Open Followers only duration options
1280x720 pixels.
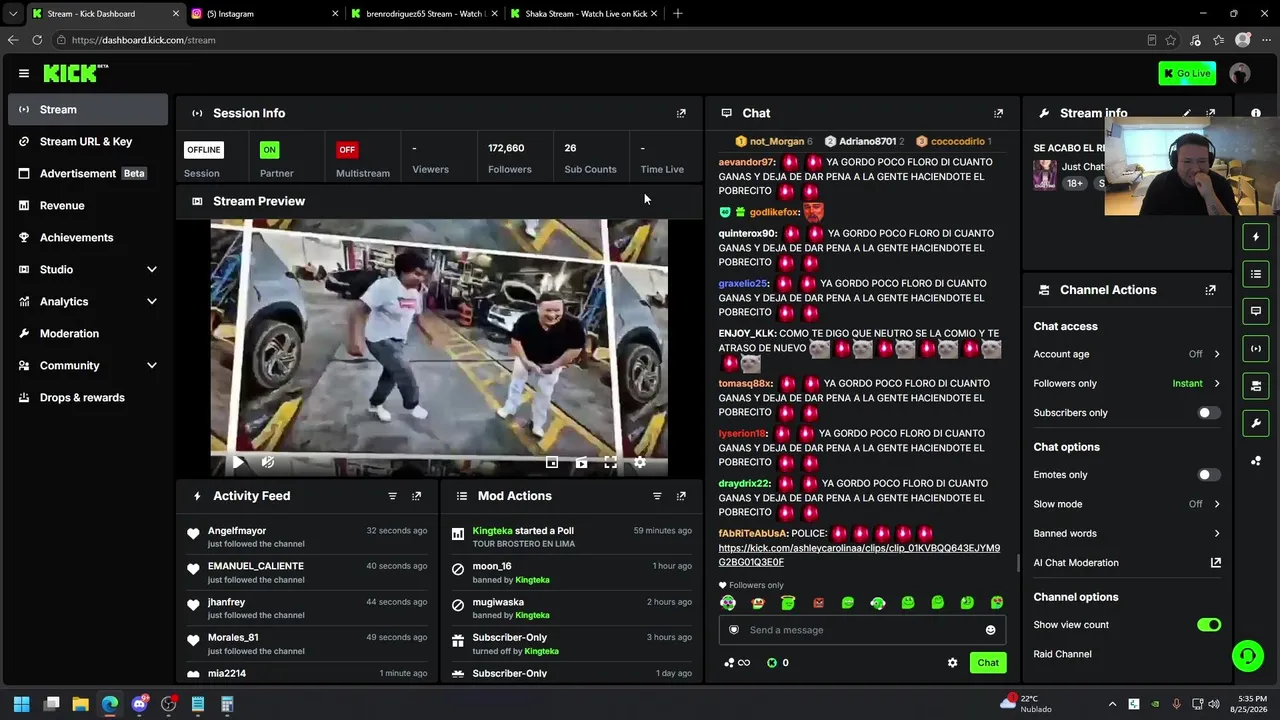(x=1127, y=384)
